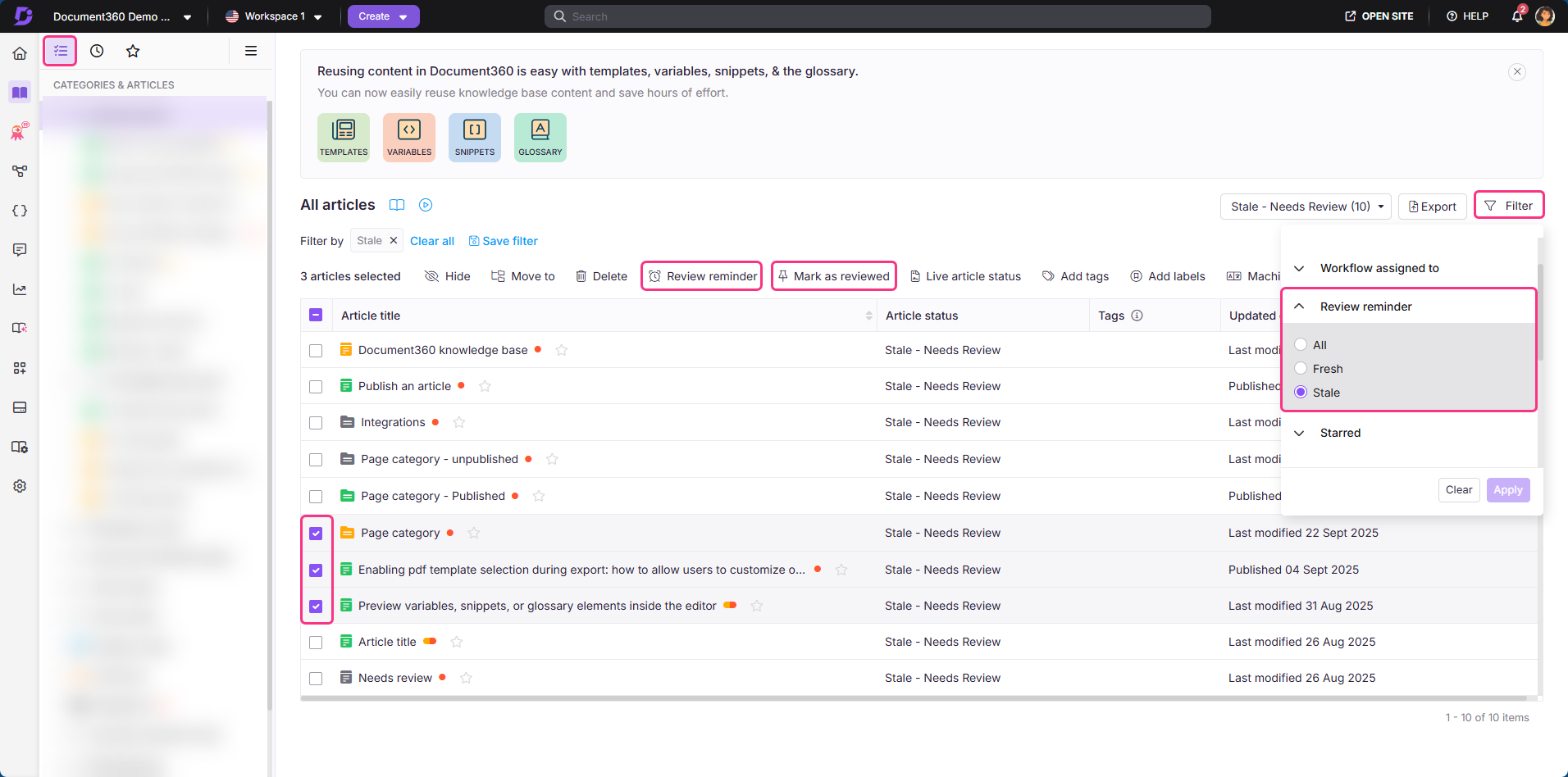Open the Home icon in the sidebar
Viewport: 1568px width, 777px height.
pos(19,52)
